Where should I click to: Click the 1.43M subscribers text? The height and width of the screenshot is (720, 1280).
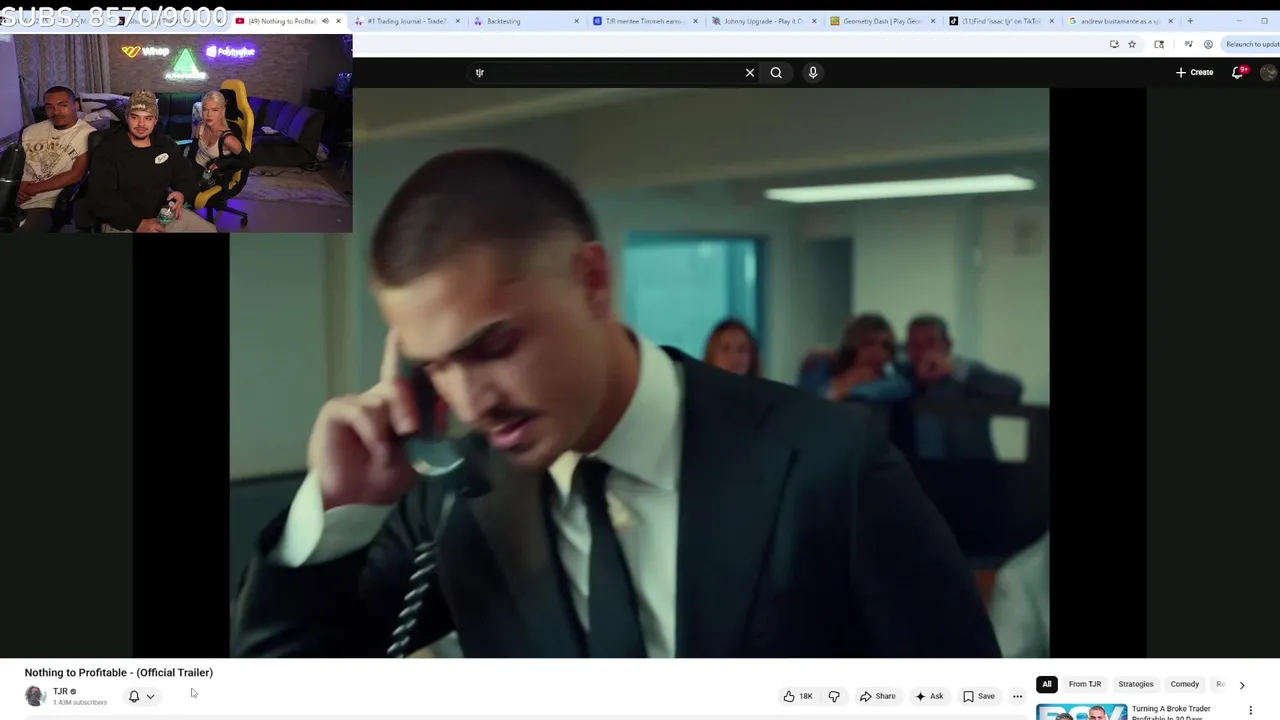pyautogui.click(x=80, y=702)
